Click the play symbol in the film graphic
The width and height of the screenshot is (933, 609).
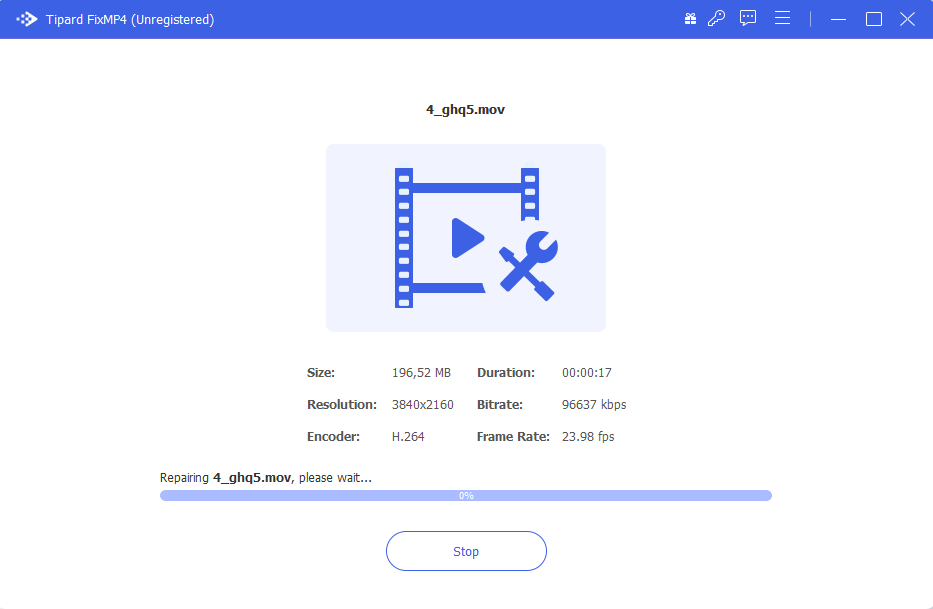(x=466, y=237)
